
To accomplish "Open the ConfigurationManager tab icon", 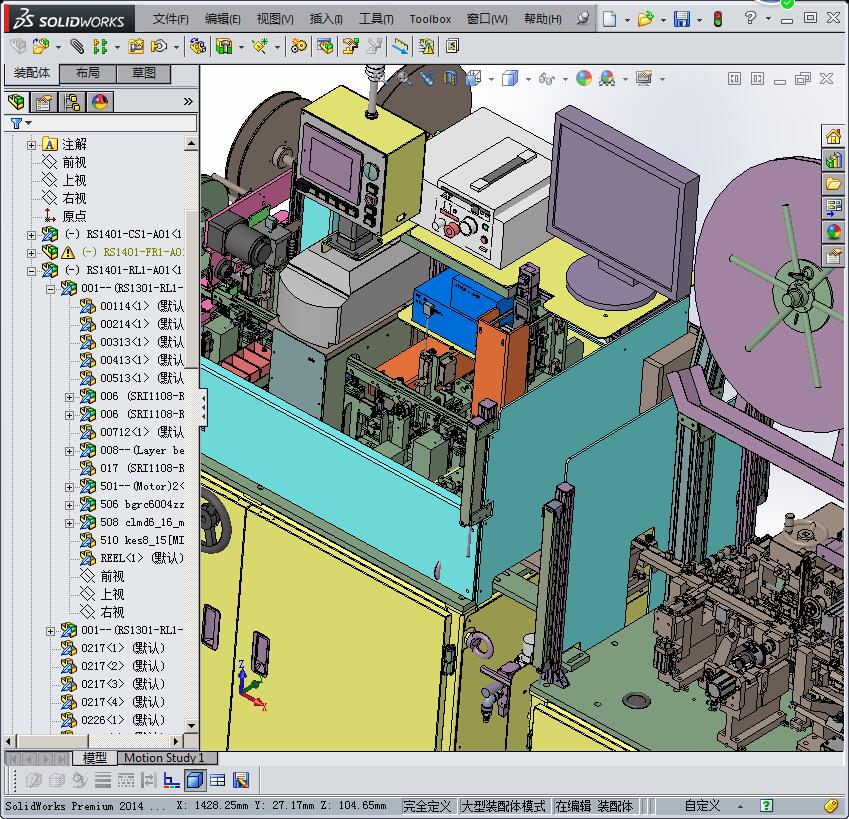I will 71,102.
